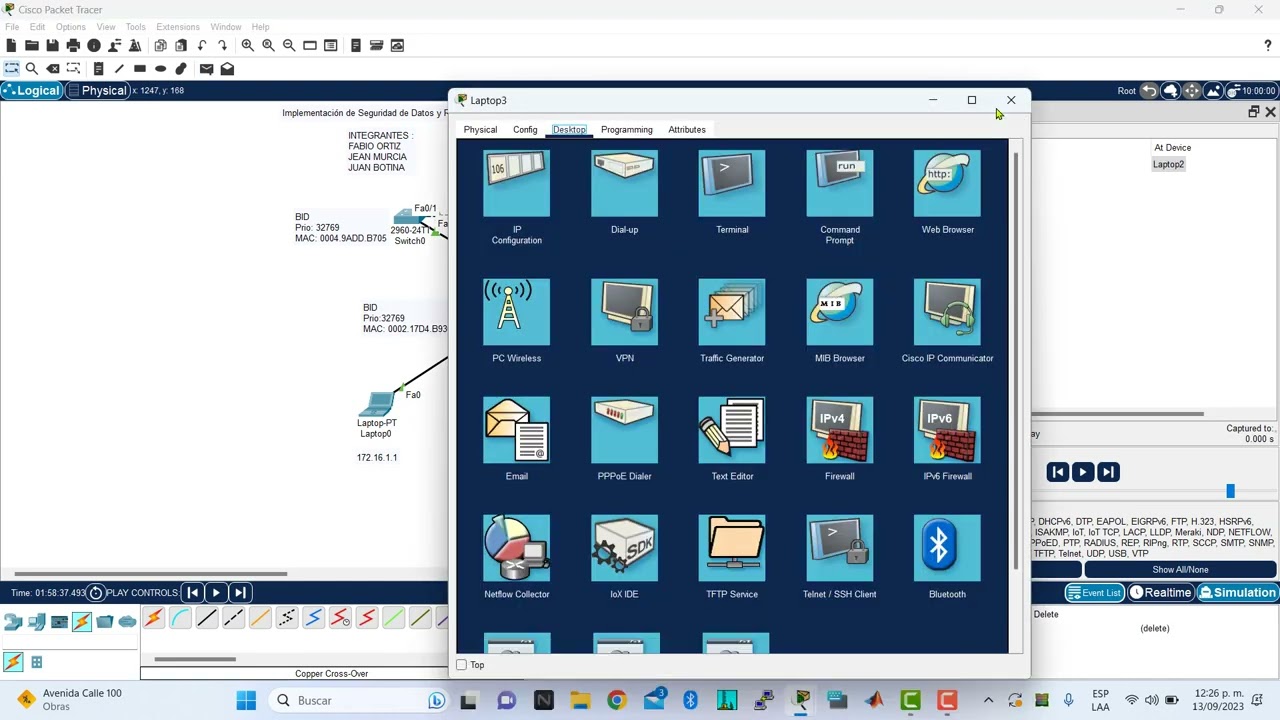Open the Email client
The height and width of the screenshot is (720, 1280).
(x=516, y=430)
